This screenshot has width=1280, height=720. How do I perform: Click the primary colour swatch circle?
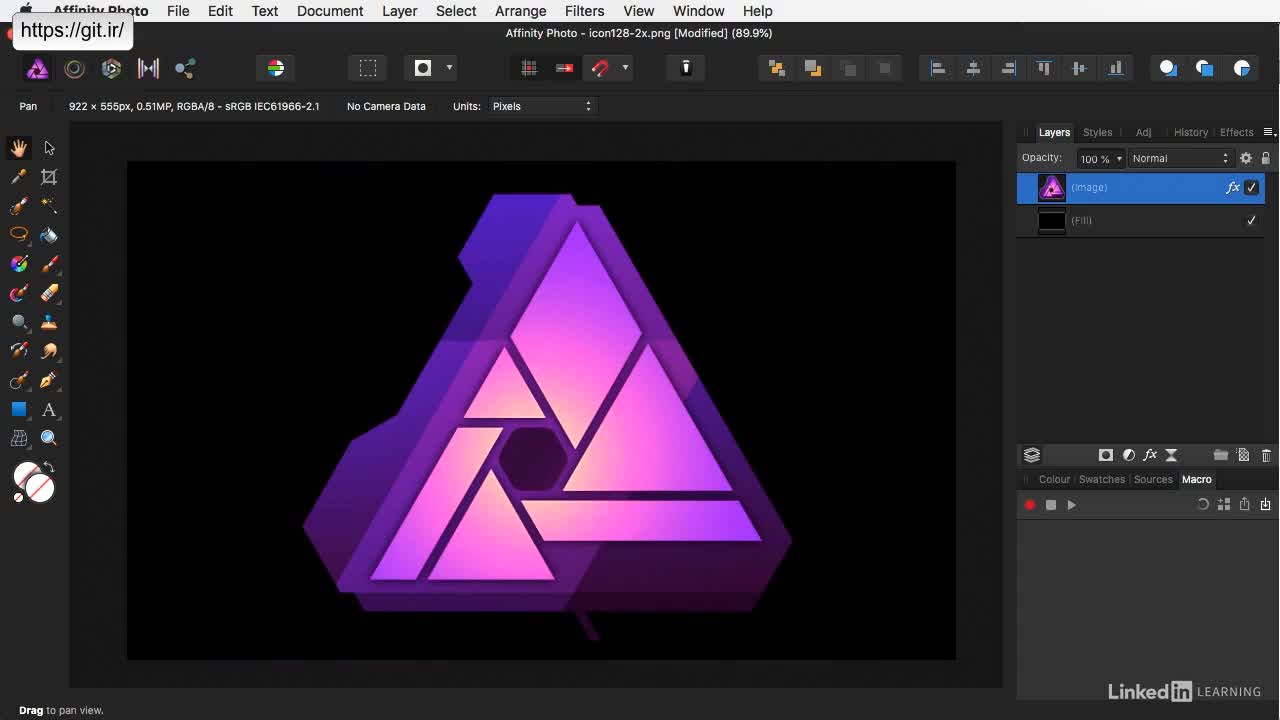pos(28,477)
